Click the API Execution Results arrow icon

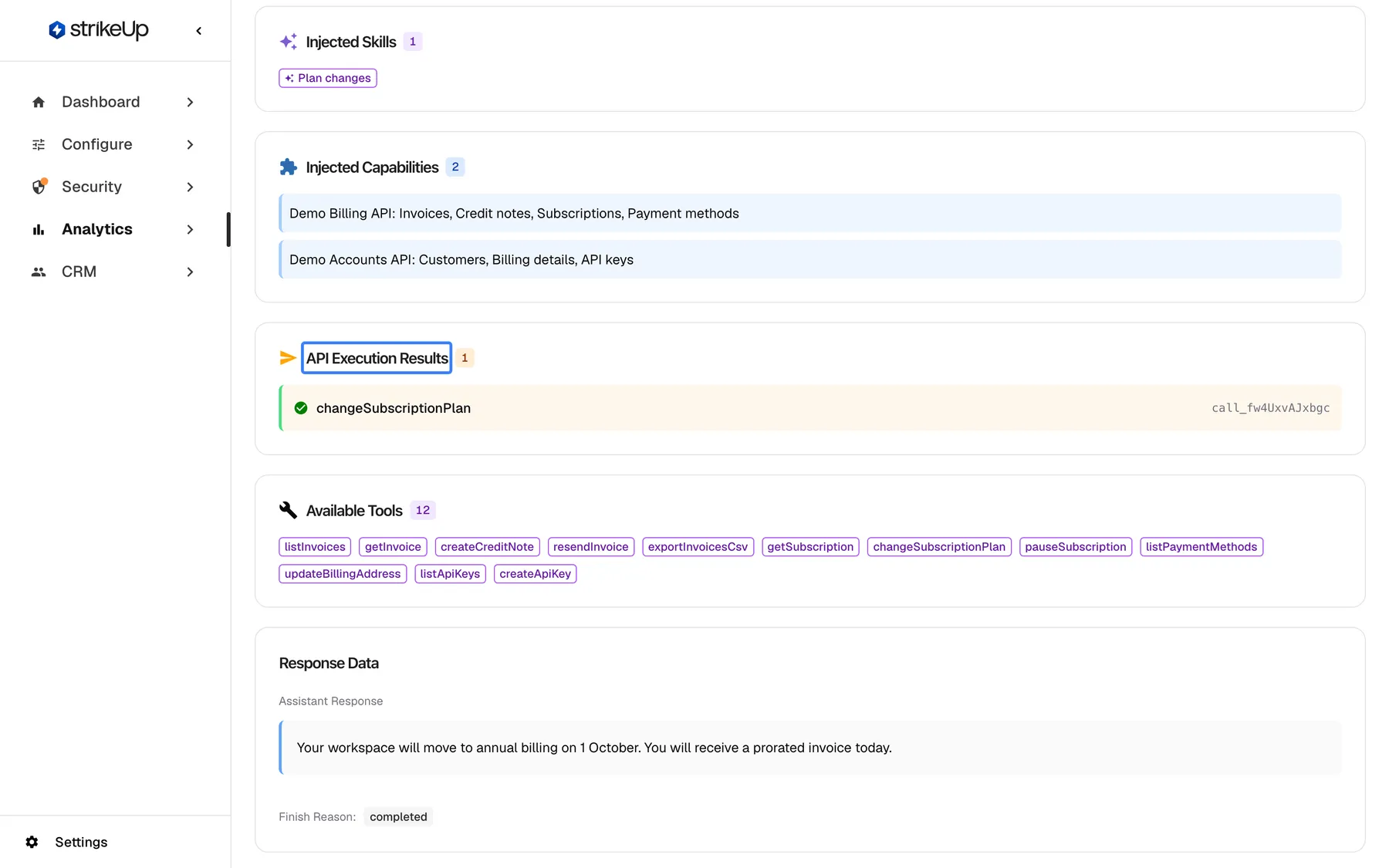(x=288, y=358)
